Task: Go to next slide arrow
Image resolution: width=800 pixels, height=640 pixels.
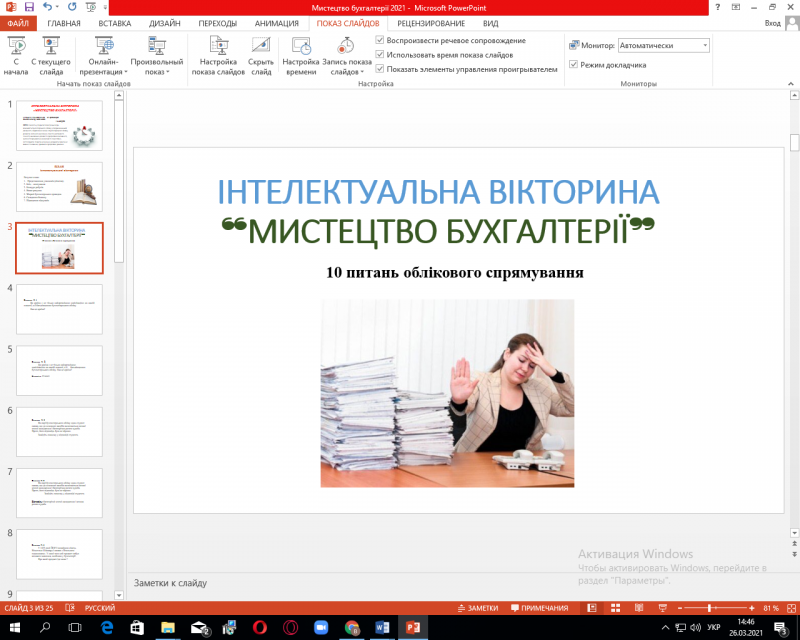Action: [x=794, y=554]
